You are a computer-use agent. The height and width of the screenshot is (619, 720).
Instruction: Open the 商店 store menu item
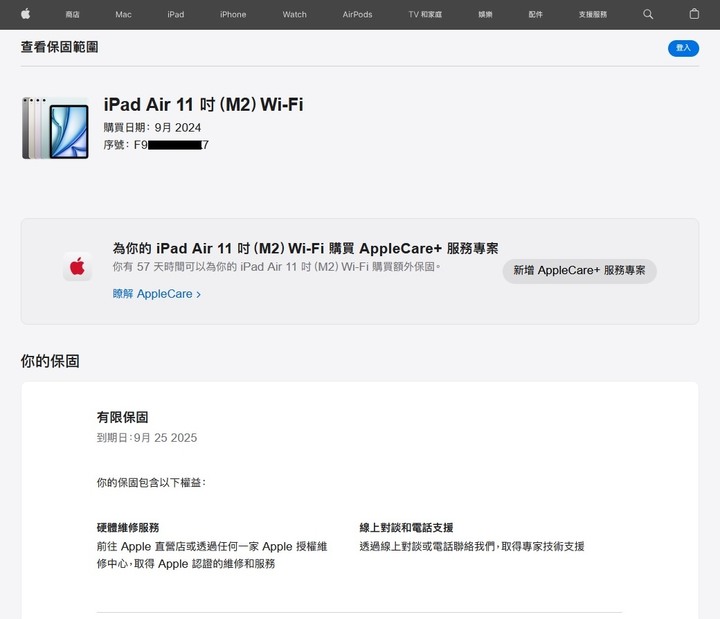72,15
